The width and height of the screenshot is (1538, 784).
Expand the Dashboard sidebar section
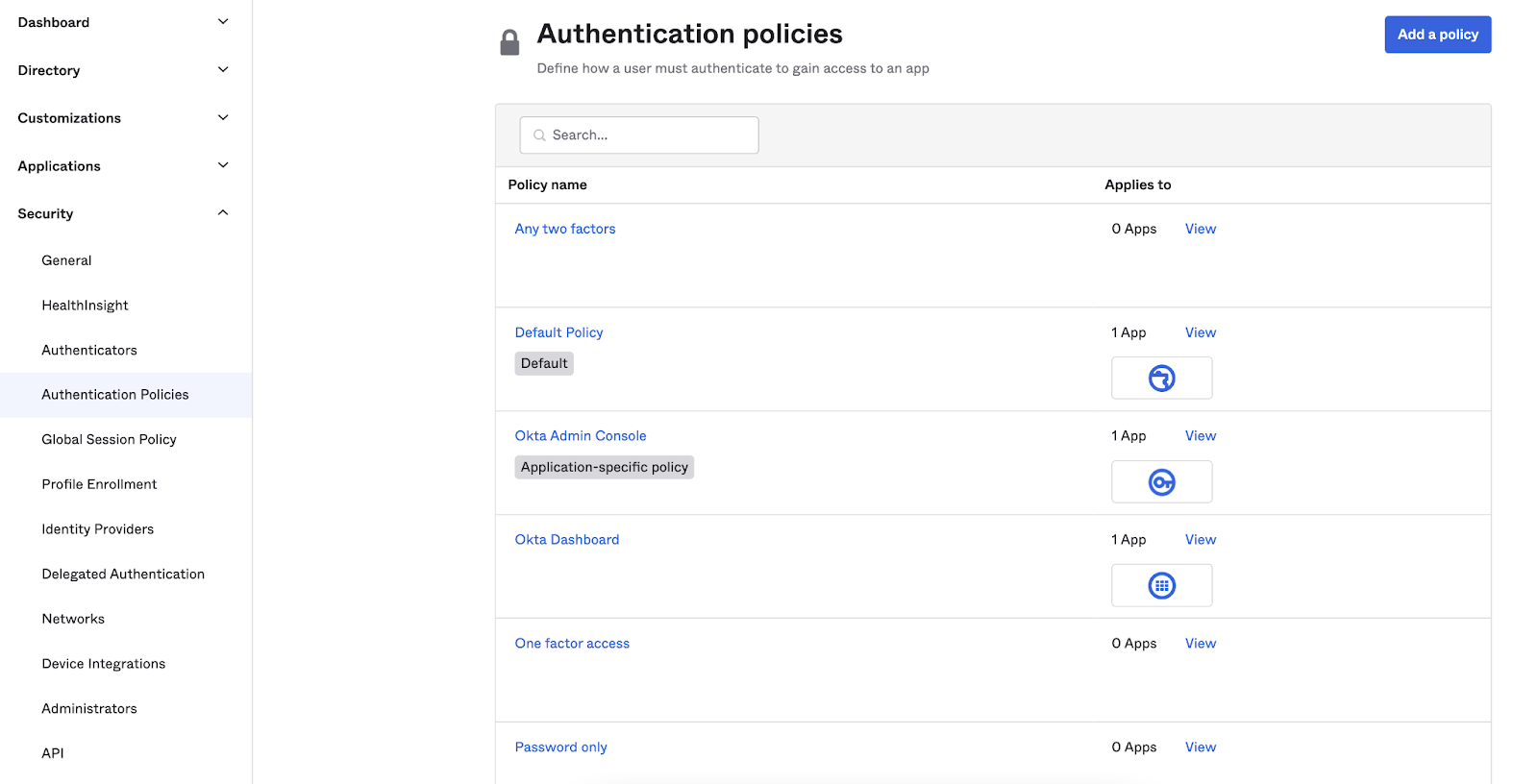223,22
